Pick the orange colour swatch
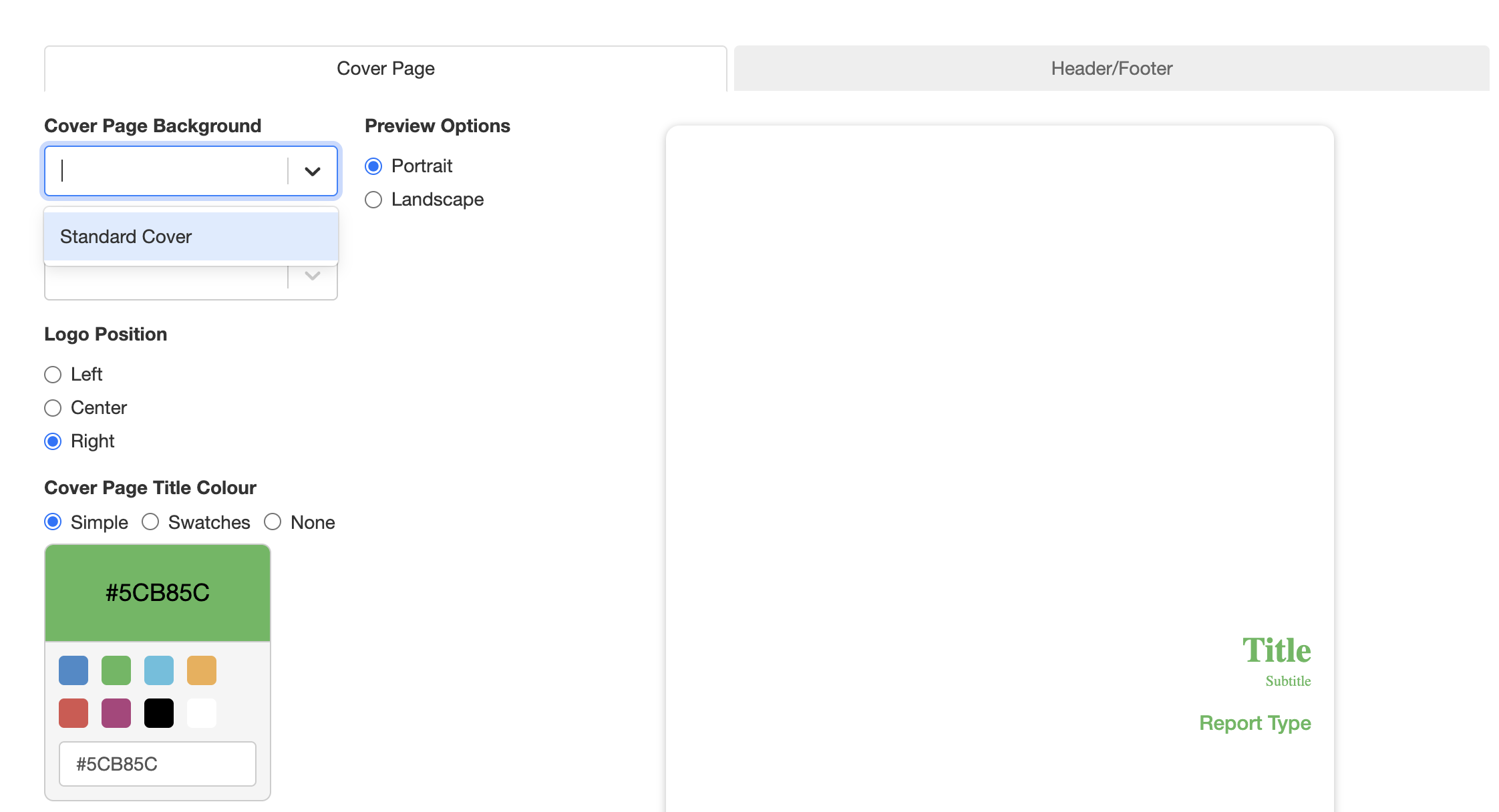 tap(202, 670)
